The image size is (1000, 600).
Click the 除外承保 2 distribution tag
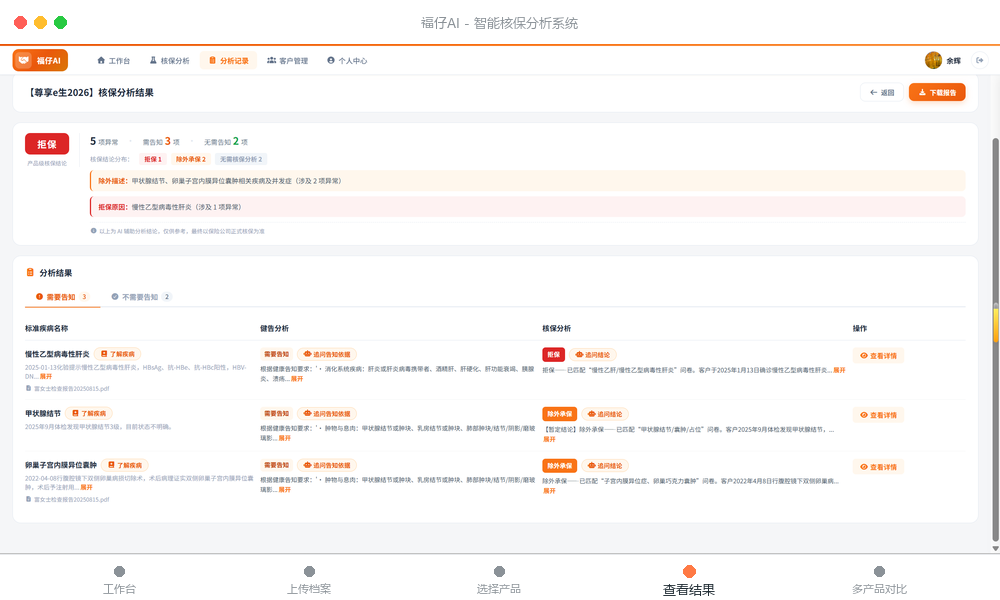coord(191,159)
